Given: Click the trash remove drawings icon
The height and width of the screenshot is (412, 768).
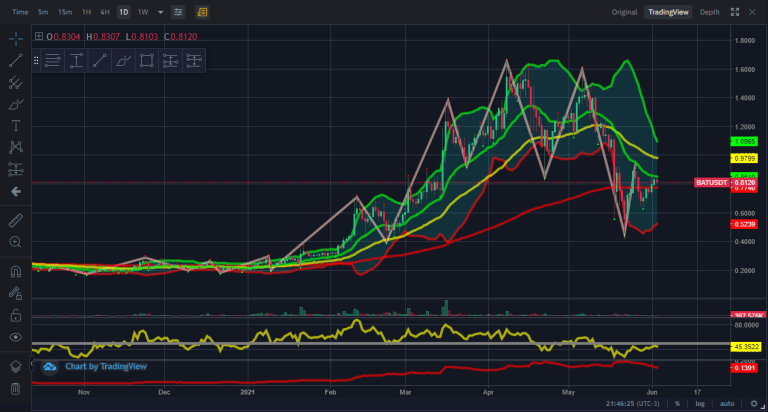Looking at the screenshot, I should (x=16, y=388).
